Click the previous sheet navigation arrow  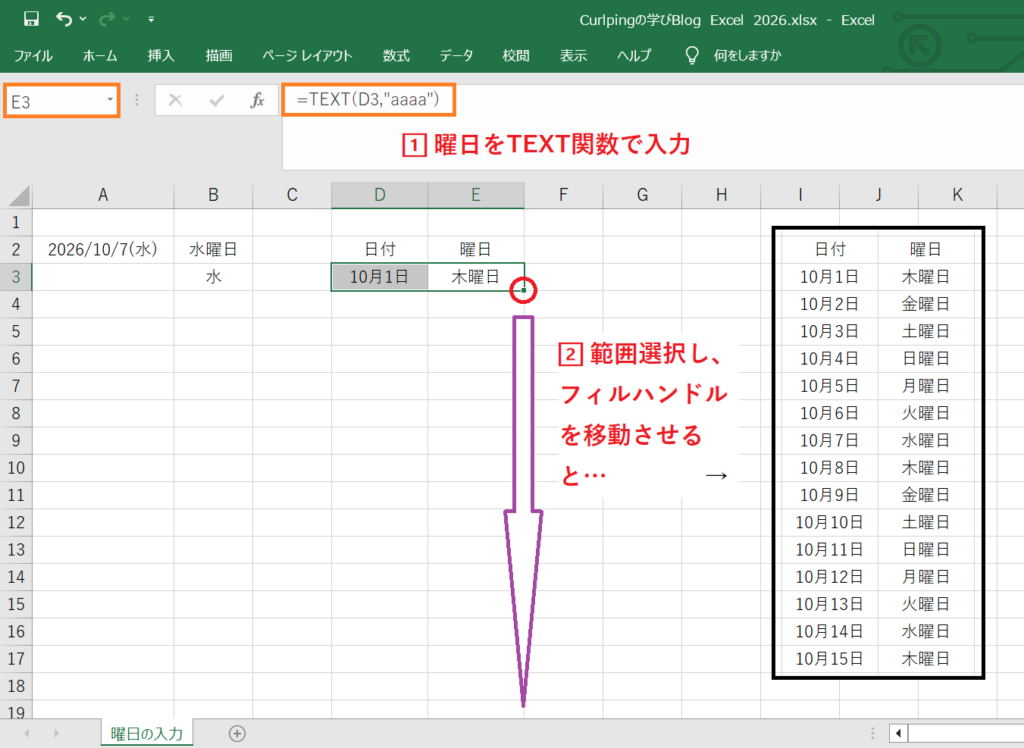tap(27, 734)
